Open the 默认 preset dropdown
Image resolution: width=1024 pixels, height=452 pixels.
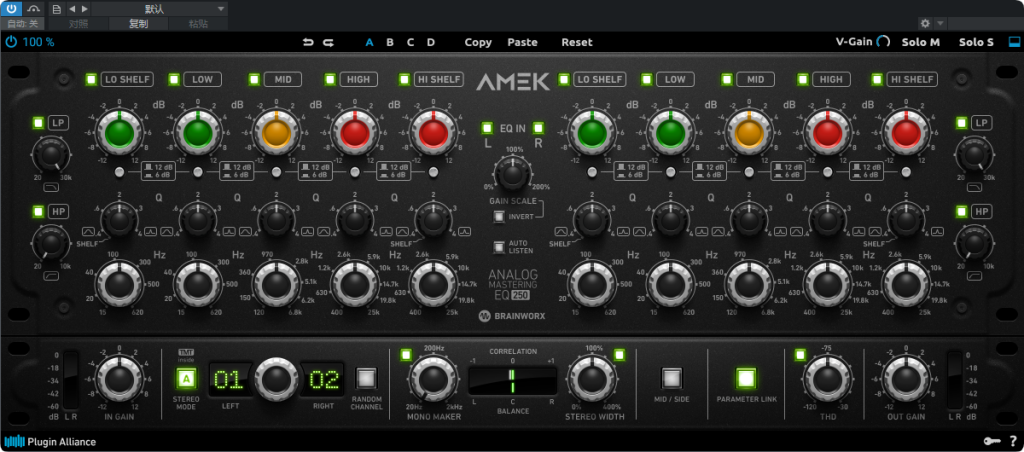pos(159,9)
